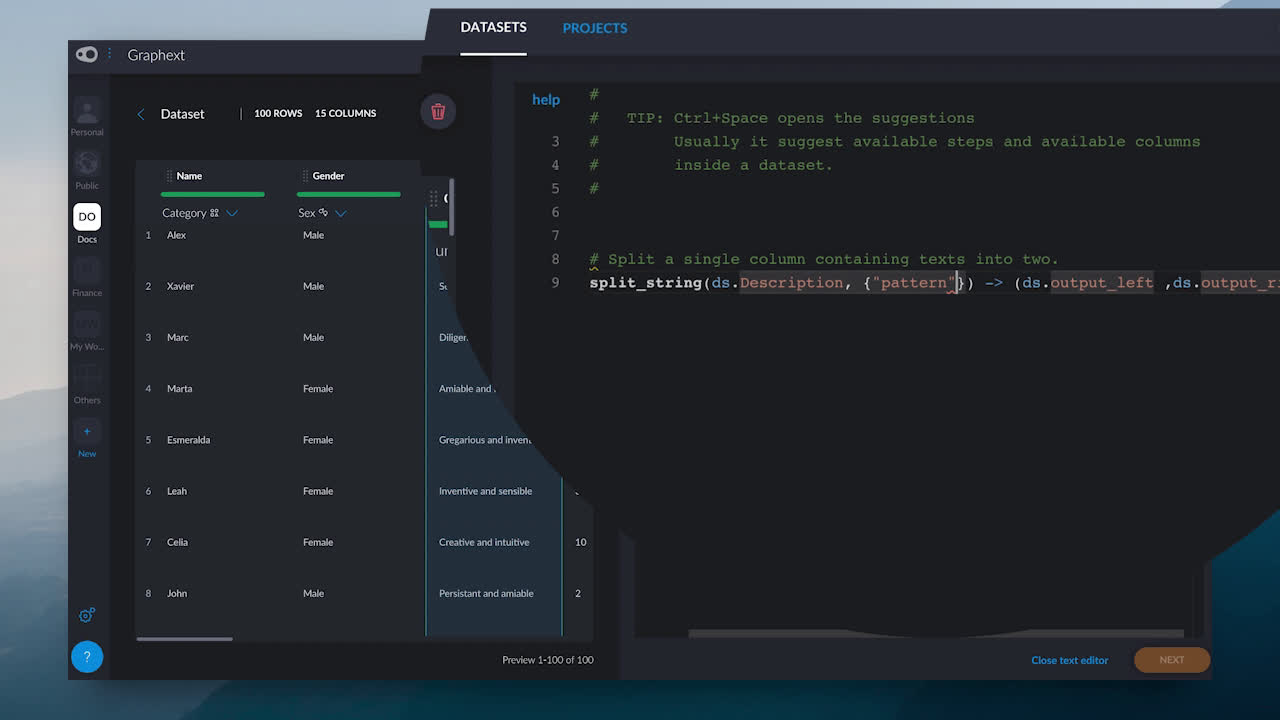
Task: Delete dataset with the red trash icon
Action: (x=438, y=111)
